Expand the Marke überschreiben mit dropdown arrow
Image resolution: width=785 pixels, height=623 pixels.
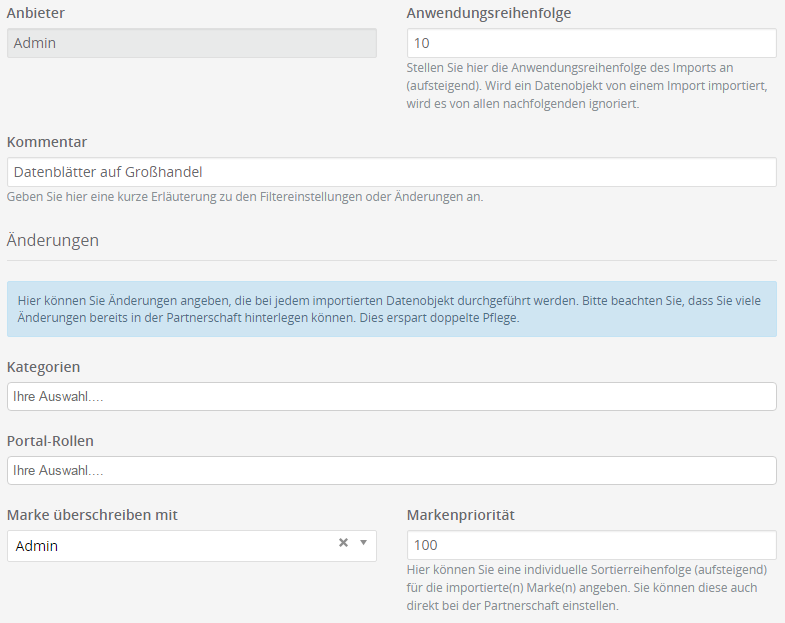click(363, 543)
